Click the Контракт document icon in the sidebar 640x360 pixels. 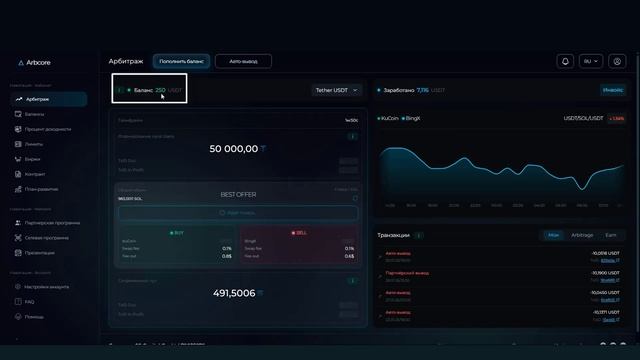click(18, 174)
